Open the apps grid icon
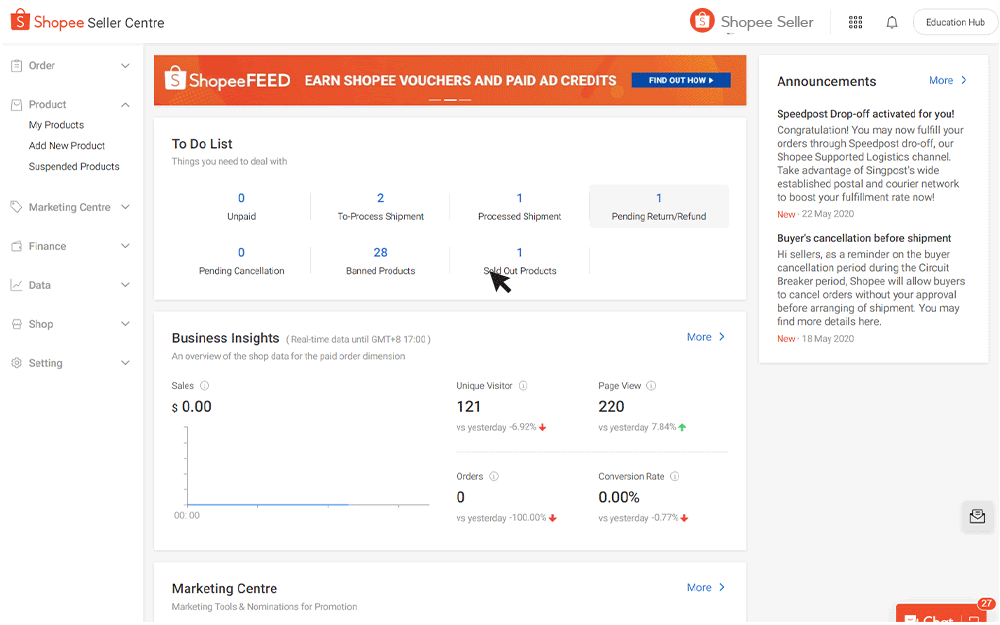This screenshot has width=1000, height=625. click(x=855, y=22)
